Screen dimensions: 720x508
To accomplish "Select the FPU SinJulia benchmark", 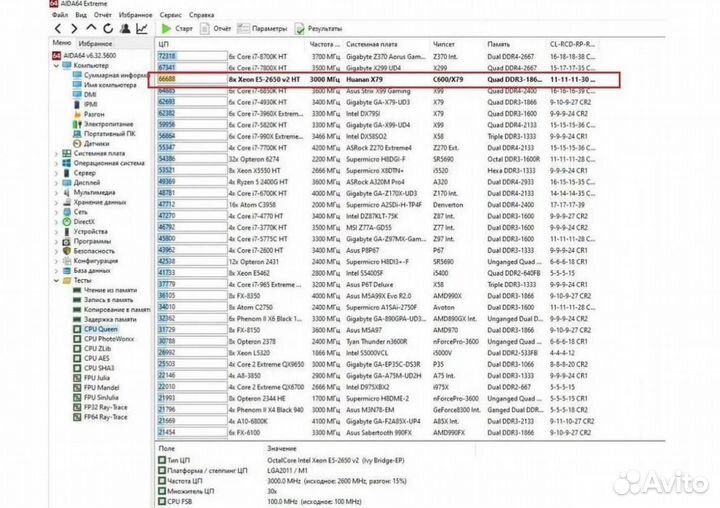I will point(96,397).
